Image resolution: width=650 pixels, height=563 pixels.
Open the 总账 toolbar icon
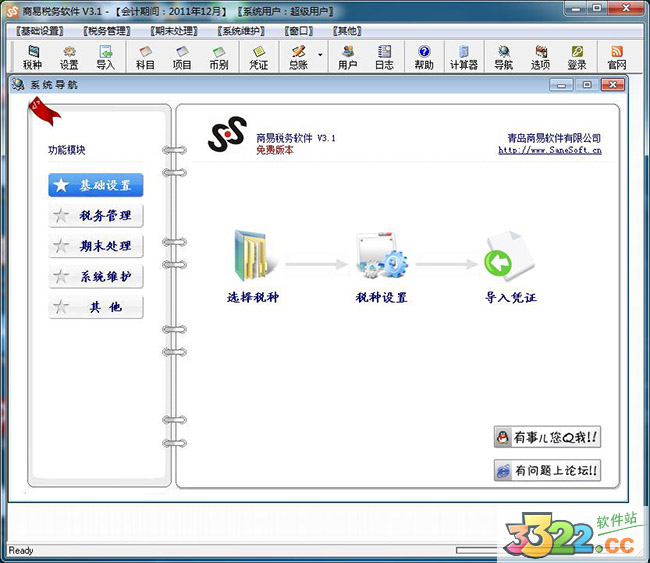coord(298,57)
